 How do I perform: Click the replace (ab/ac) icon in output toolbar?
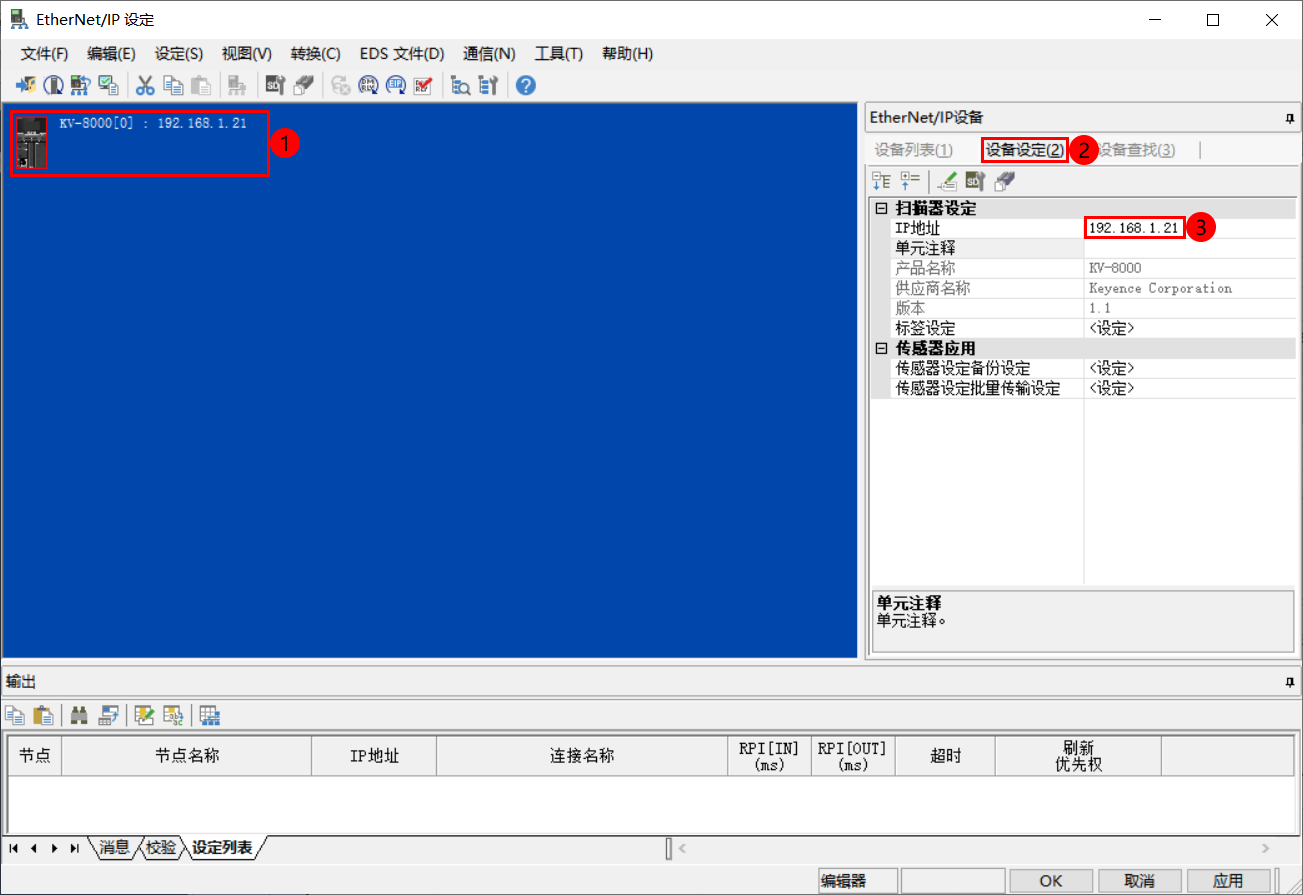click(173, 715)
